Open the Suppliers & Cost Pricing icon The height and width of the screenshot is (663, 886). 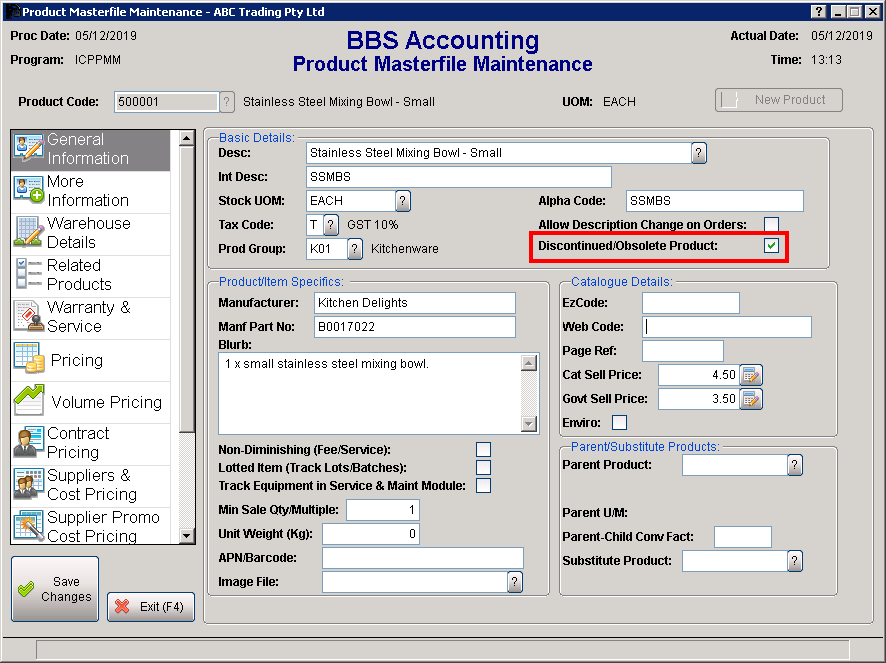[x=28, y=485]
